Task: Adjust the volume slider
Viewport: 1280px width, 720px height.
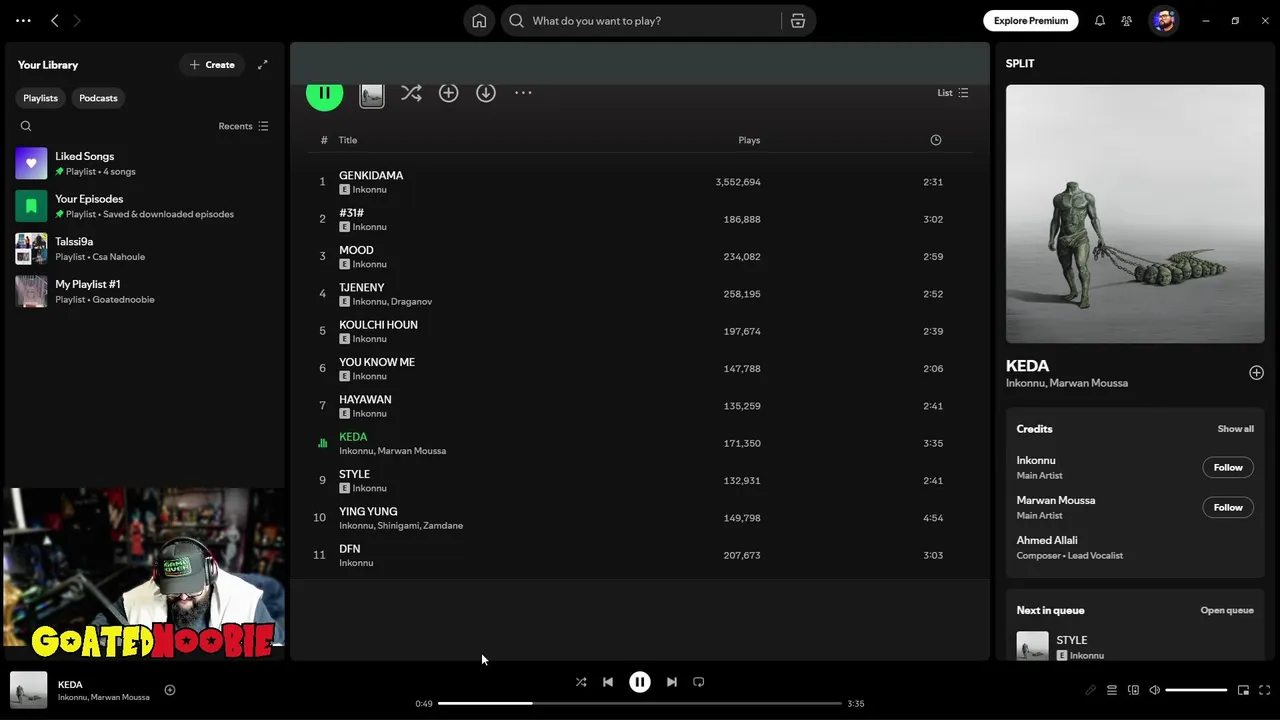Action: point(1196,690)
